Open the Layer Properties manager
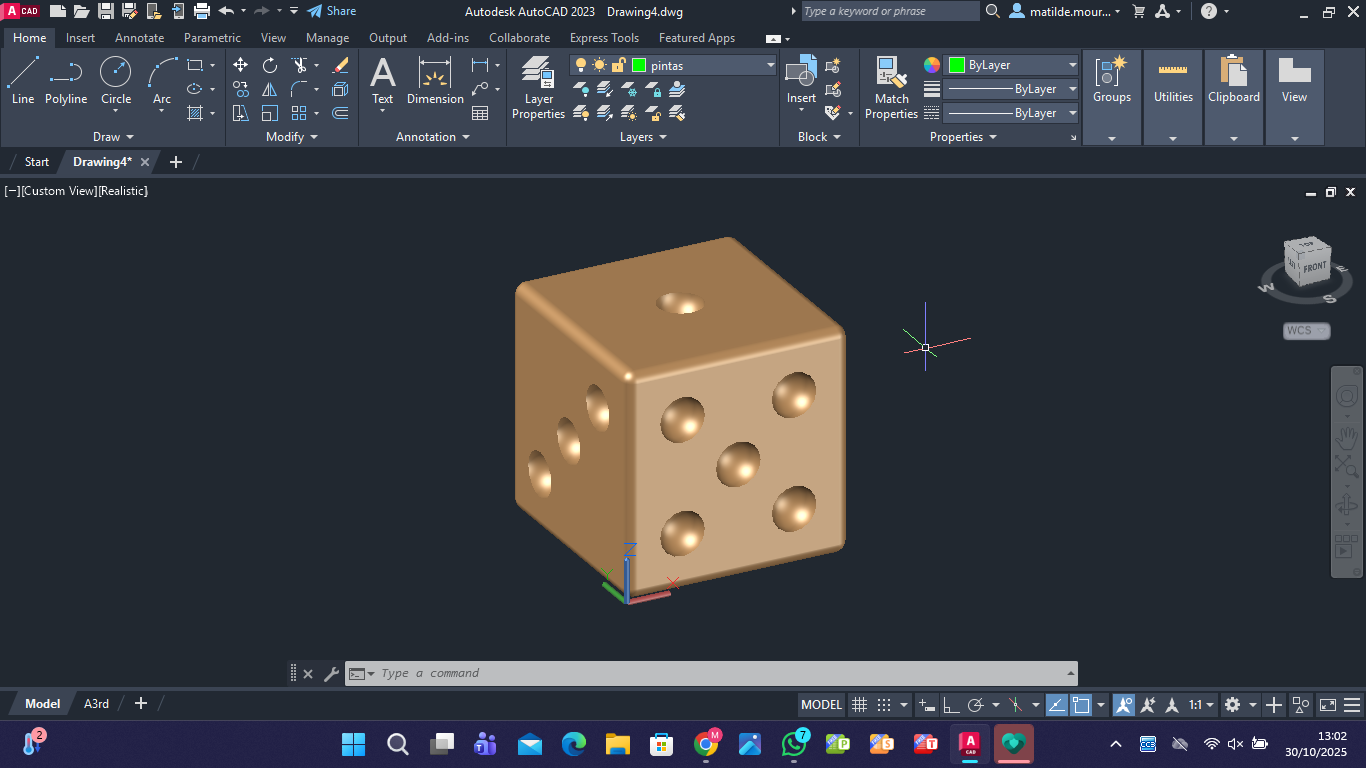 [538, 88]
